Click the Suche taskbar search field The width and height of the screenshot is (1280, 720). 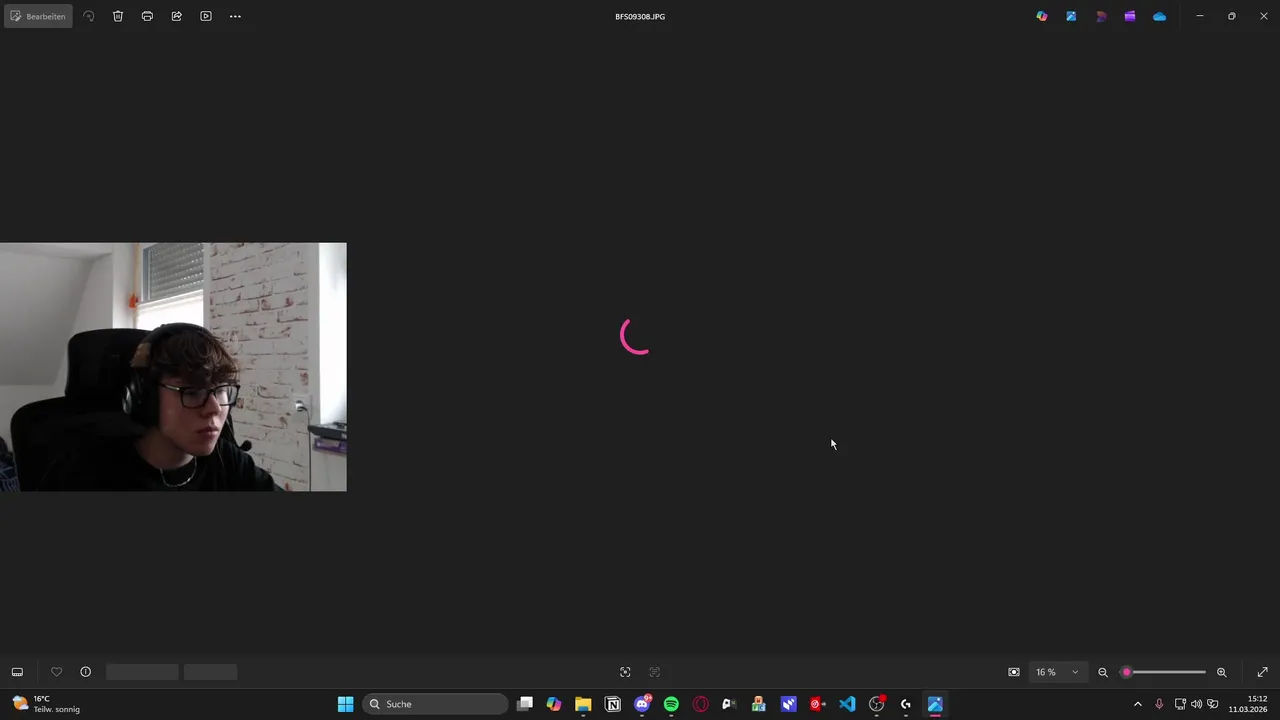pos(435,704)
